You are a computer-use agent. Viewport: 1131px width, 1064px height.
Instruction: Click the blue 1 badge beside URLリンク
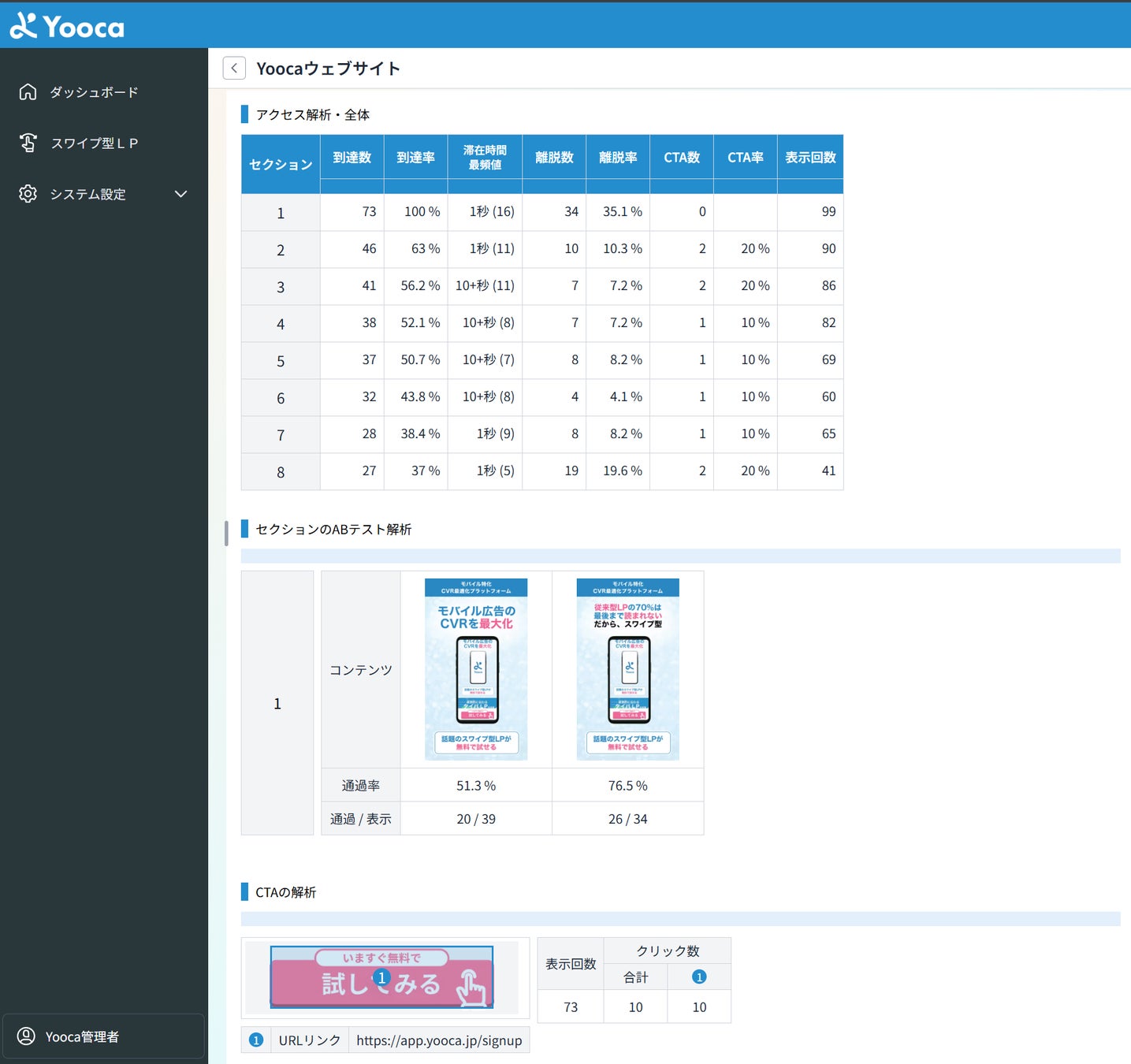click(255, 1040)
